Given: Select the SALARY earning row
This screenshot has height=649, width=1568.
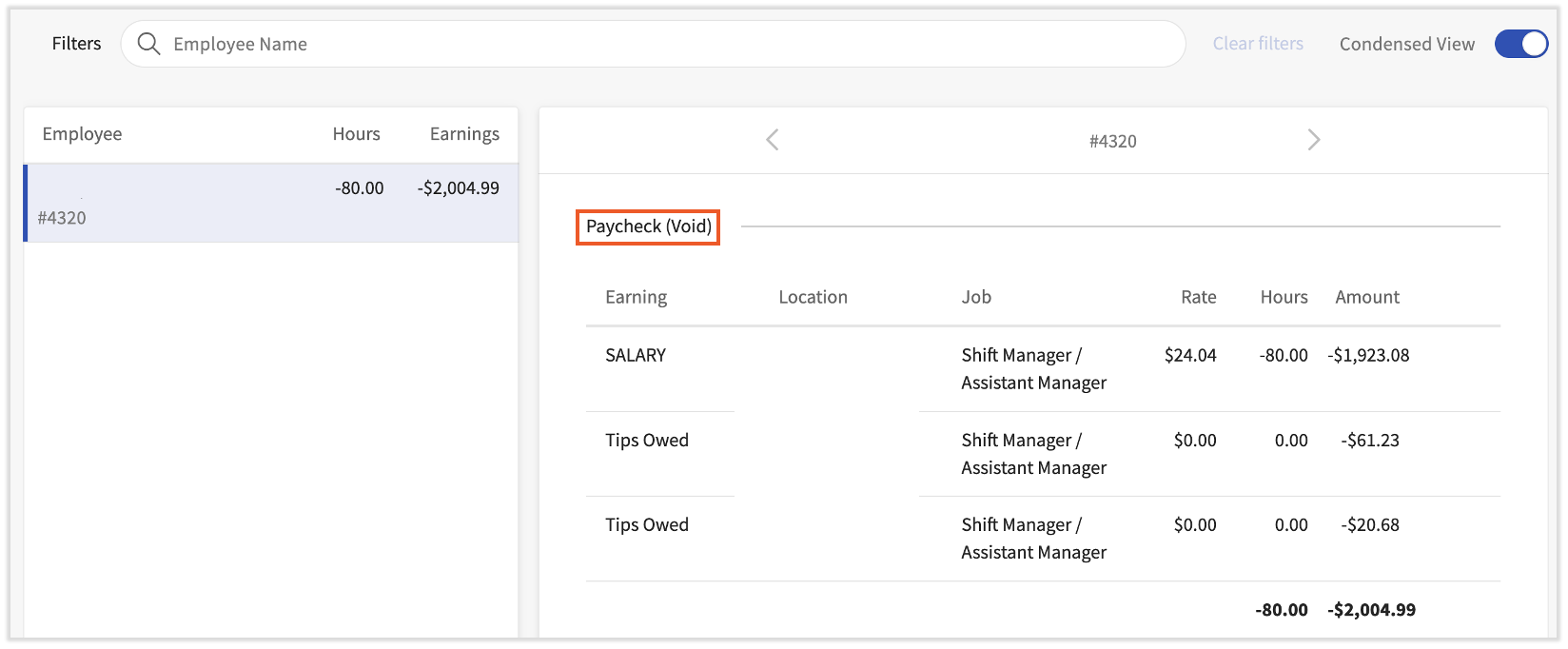Looking at the screenshot, I should tap(636, 355).
